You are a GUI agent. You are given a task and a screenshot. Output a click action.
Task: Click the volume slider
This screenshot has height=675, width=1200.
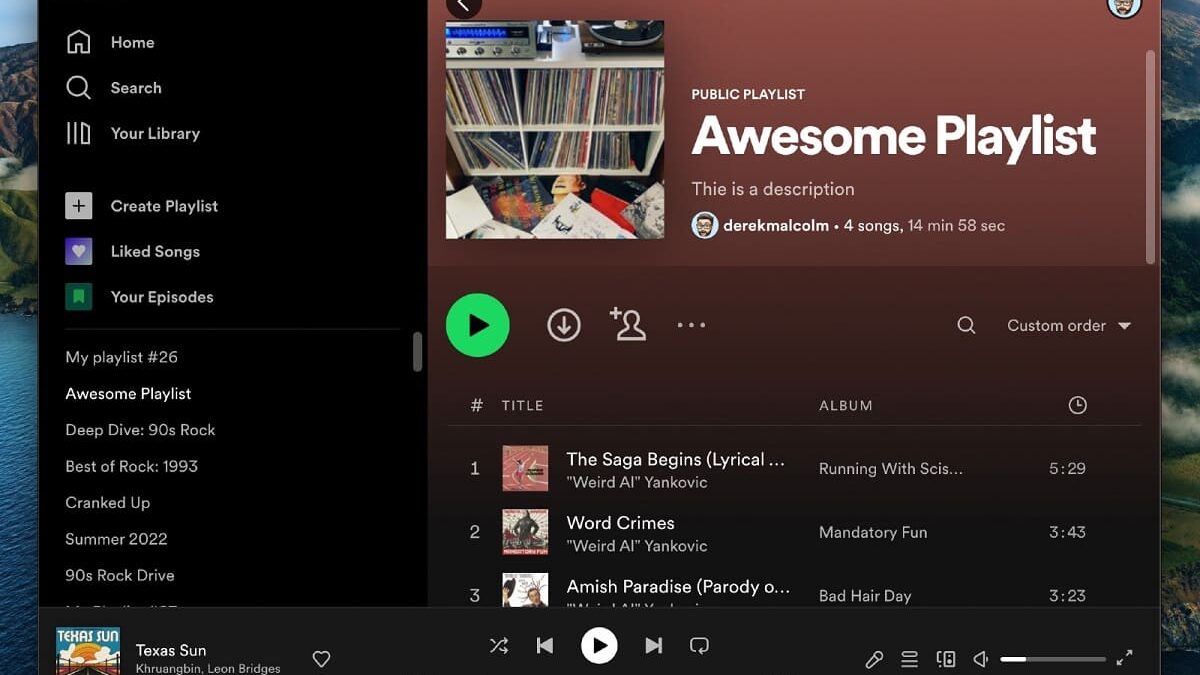point(1053,659)
